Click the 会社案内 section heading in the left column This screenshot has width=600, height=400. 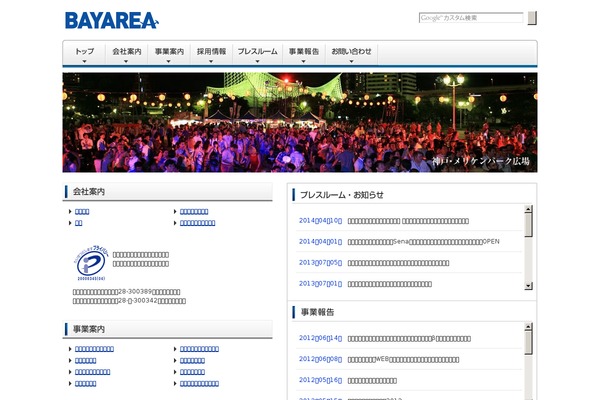click(x=89, y=191)
